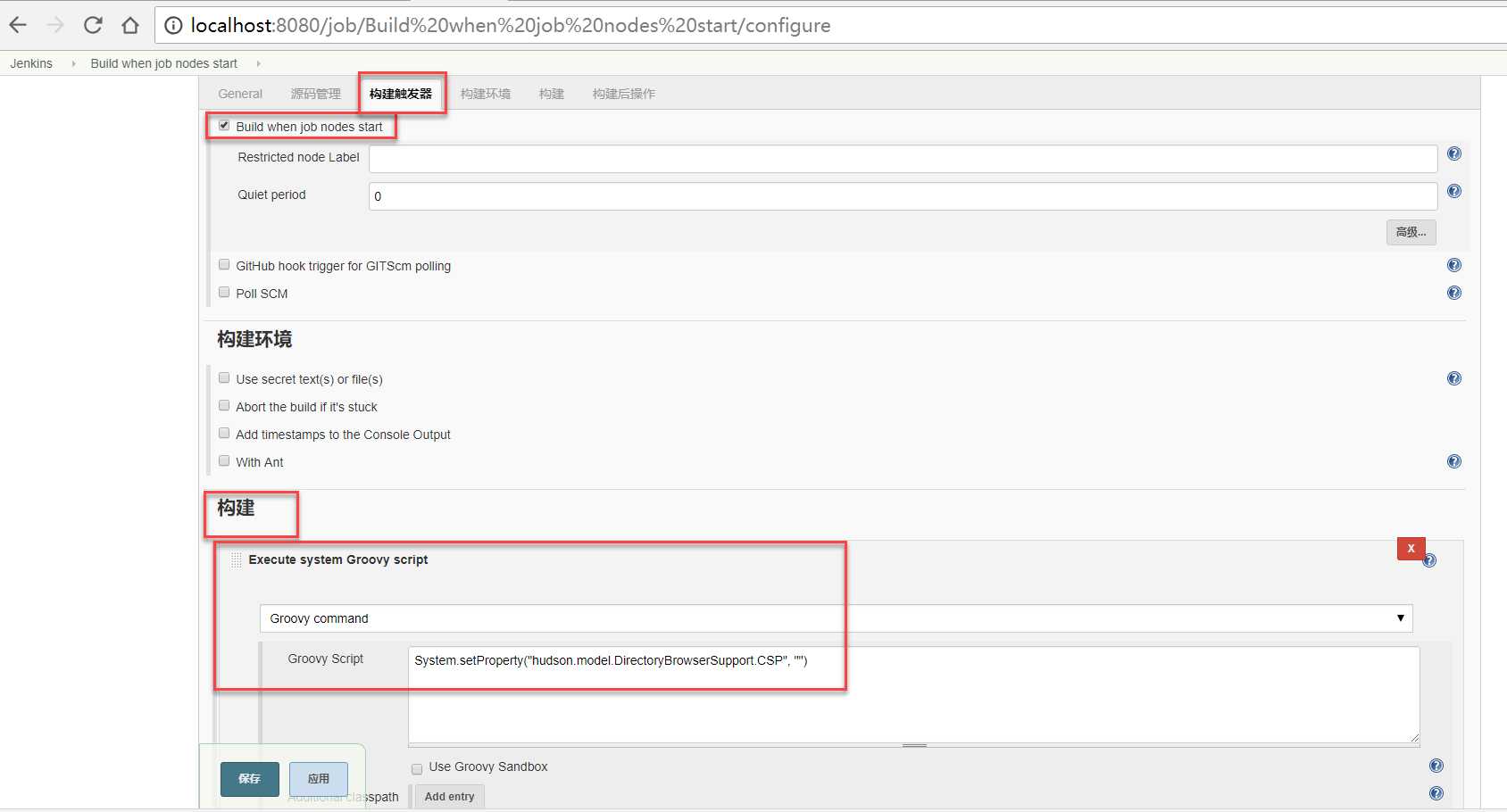Enable GitHub hook trigger for GITScm polling
This screenshot has width=1507, height=812.
224,265
